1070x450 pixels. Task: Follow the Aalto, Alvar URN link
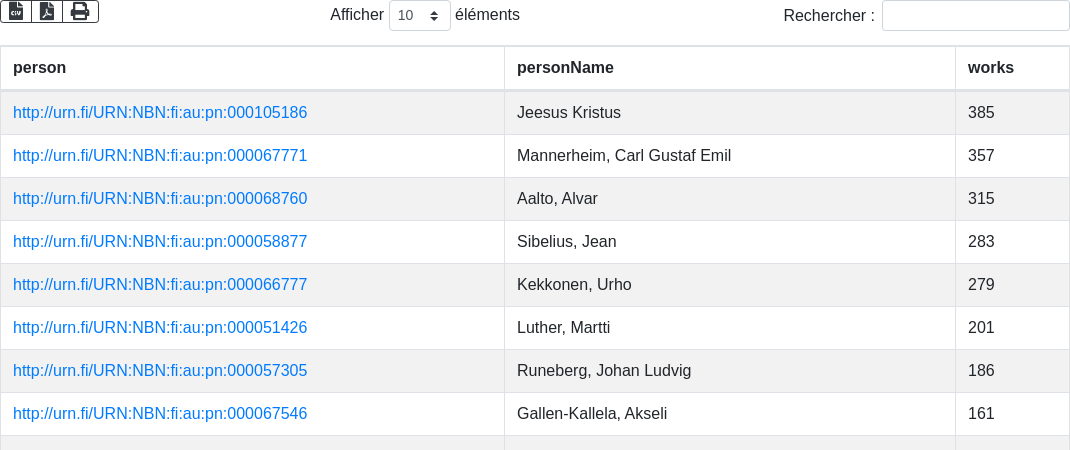pos(160,199)
